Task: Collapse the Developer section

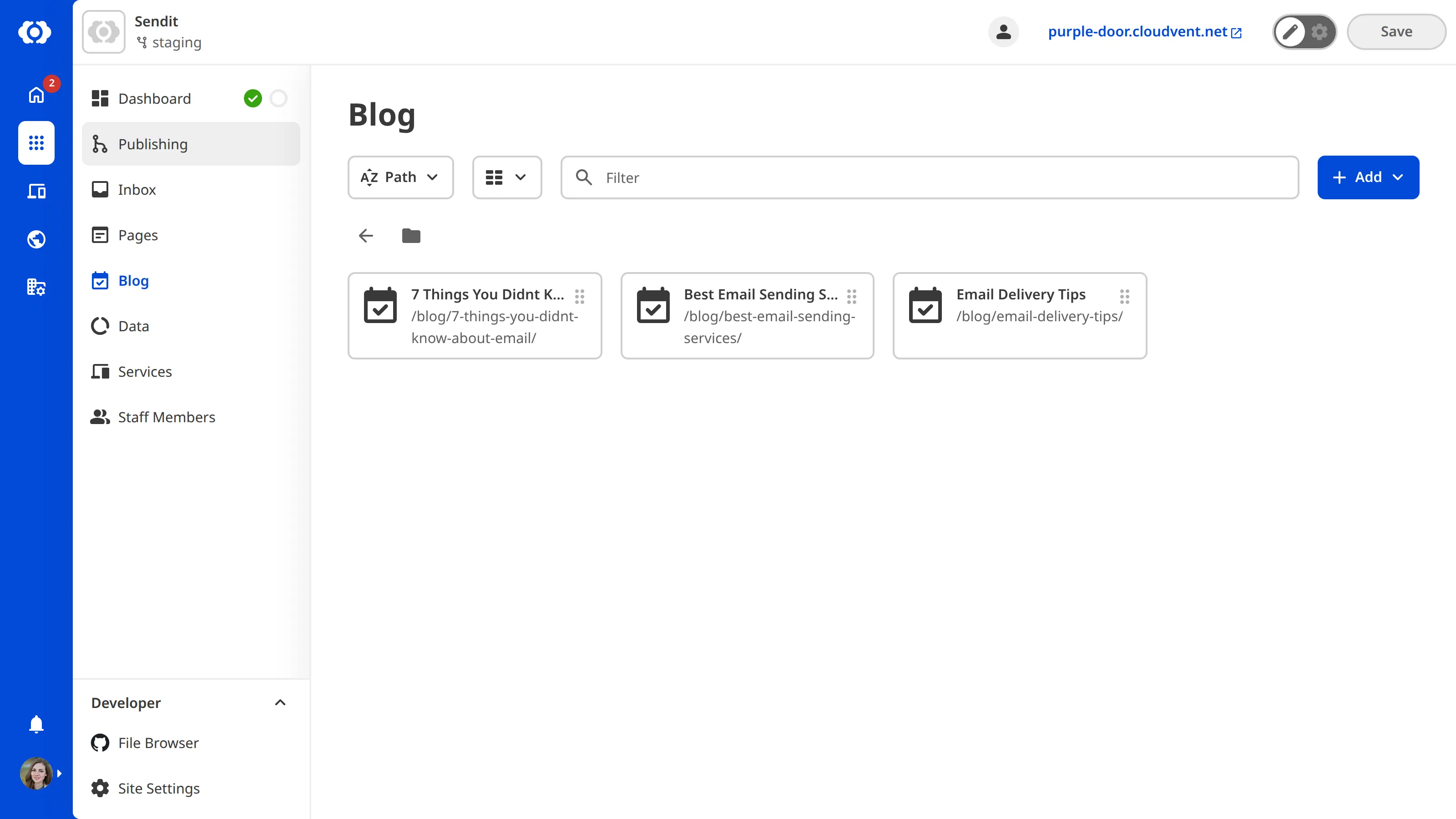Action: (x=280, y=703)
